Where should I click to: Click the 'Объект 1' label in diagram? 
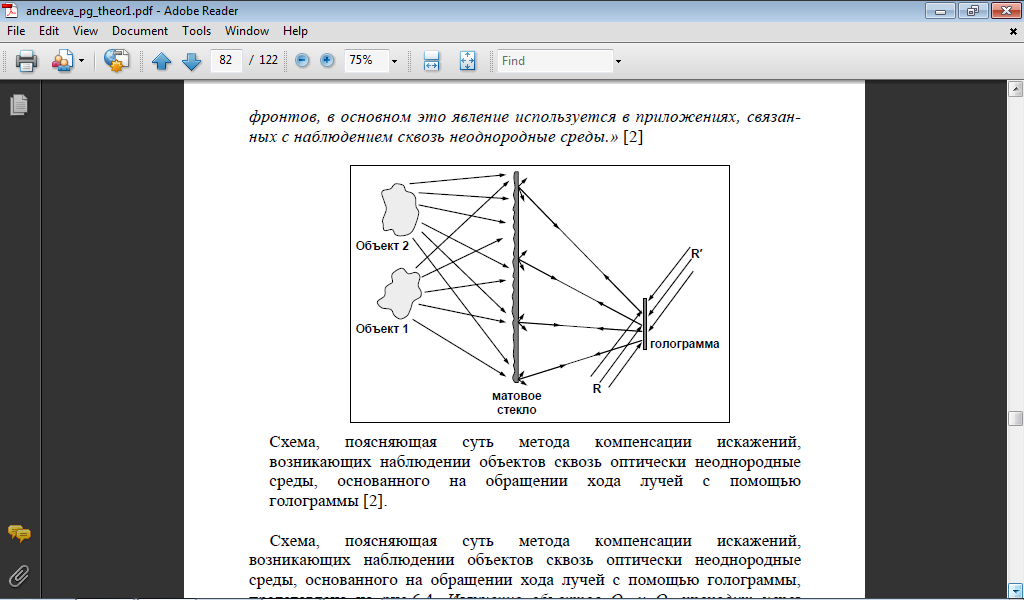pos(382,328)
